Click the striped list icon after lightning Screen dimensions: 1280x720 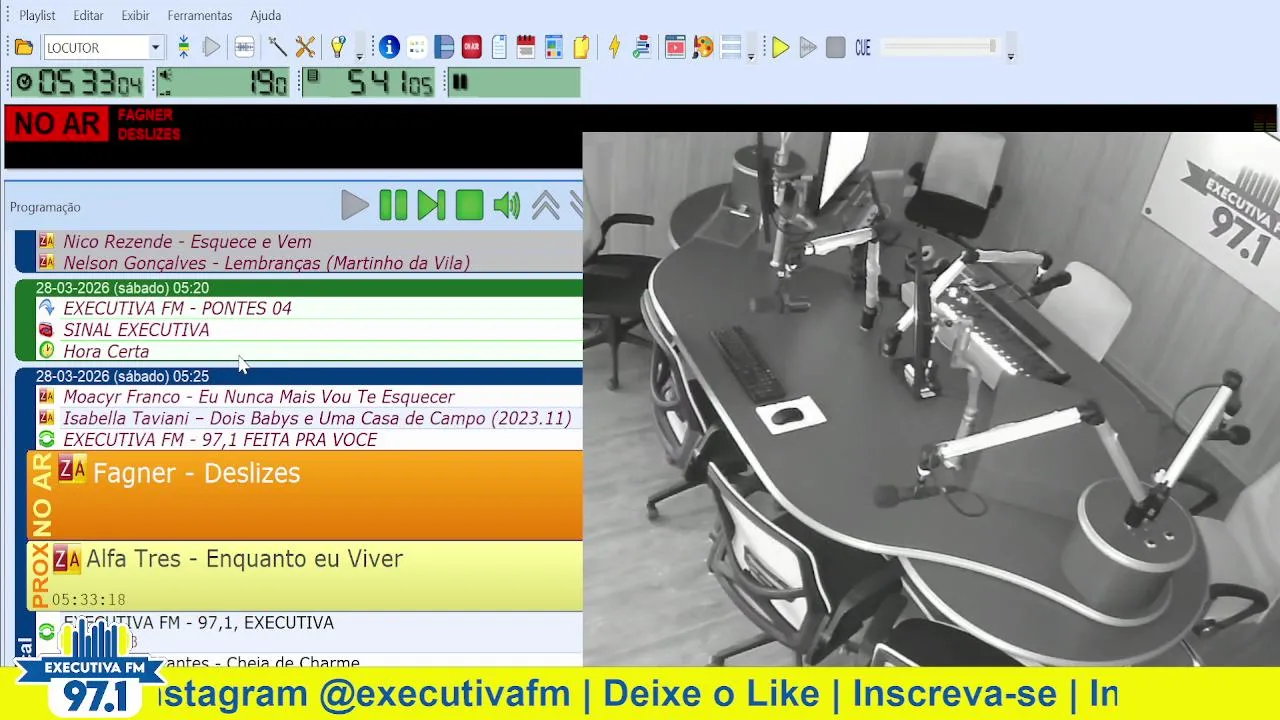[642, 47]
